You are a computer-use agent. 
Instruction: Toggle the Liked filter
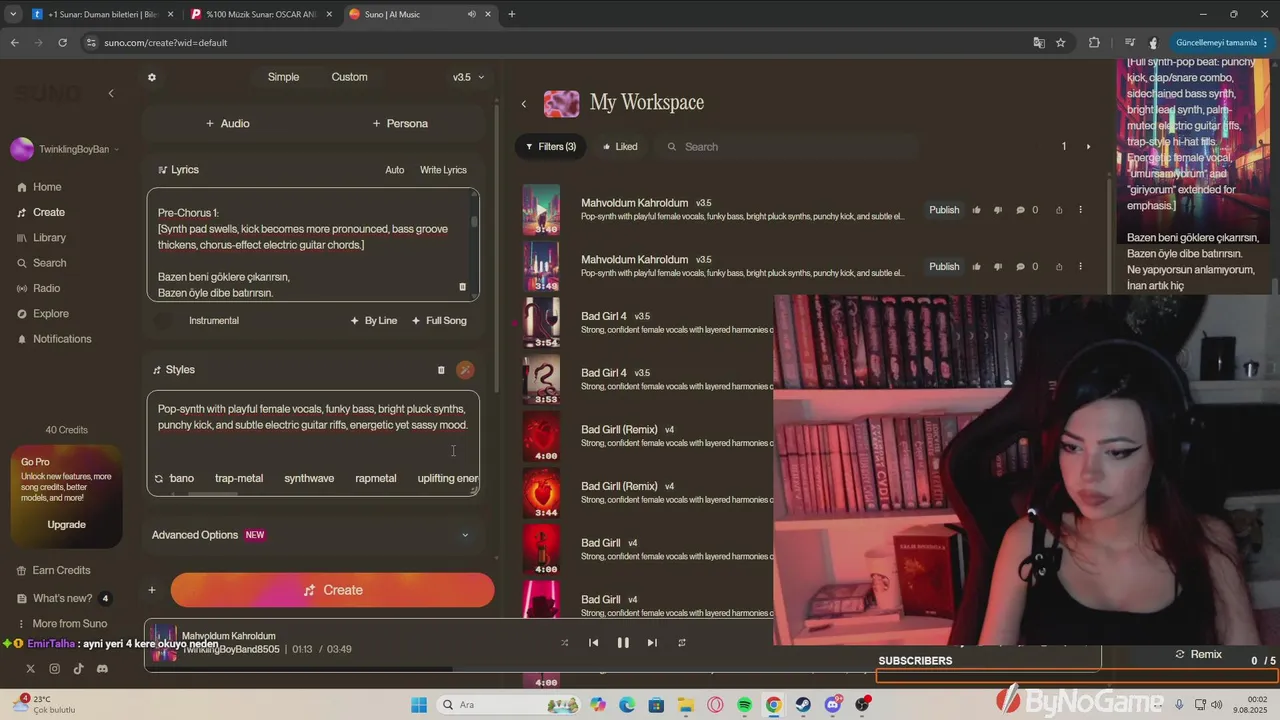pos(620,147)
